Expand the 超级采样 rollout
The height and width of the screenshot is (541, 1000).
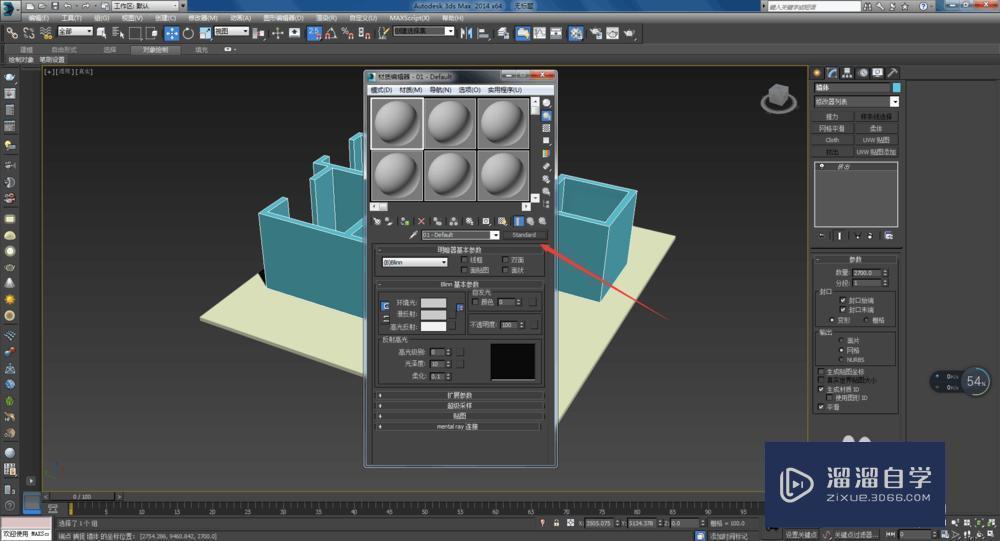click(x=459, y=406)
